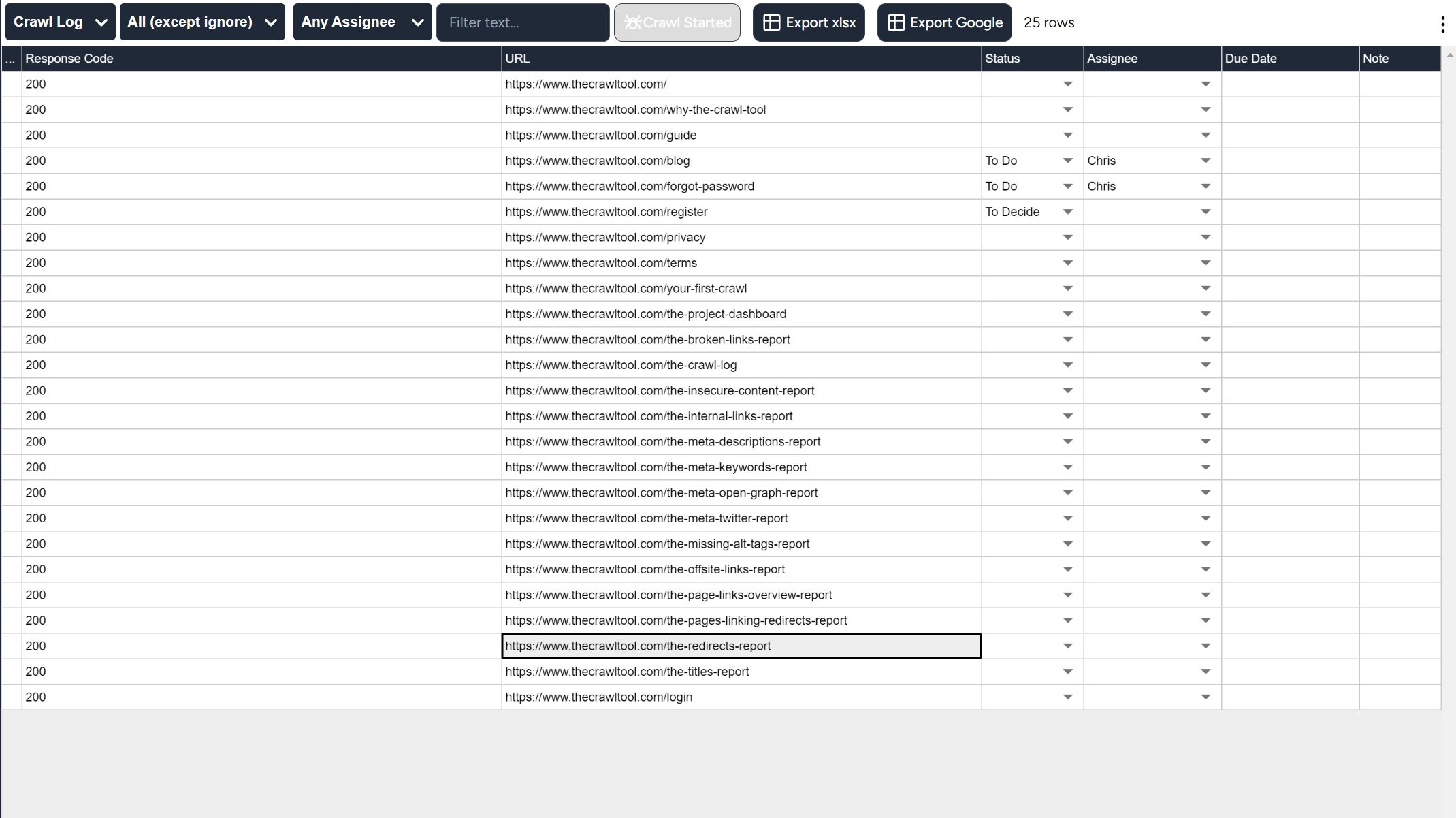Select the /the-titles-report URL cell
Image resolution: width=1456 pixels, height=818 pixels.
tap(741, 672)
